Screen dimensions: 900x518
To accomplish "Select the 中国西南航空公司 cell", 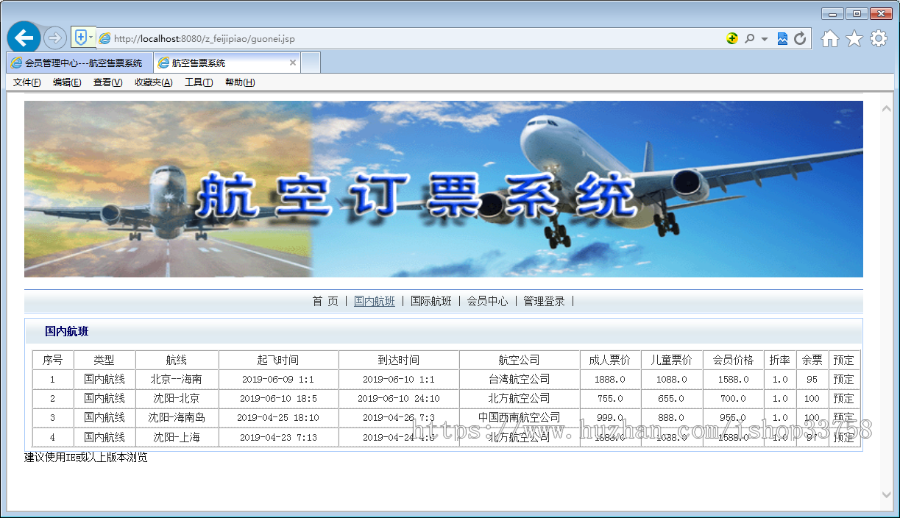I will click(x=519, y=417).
